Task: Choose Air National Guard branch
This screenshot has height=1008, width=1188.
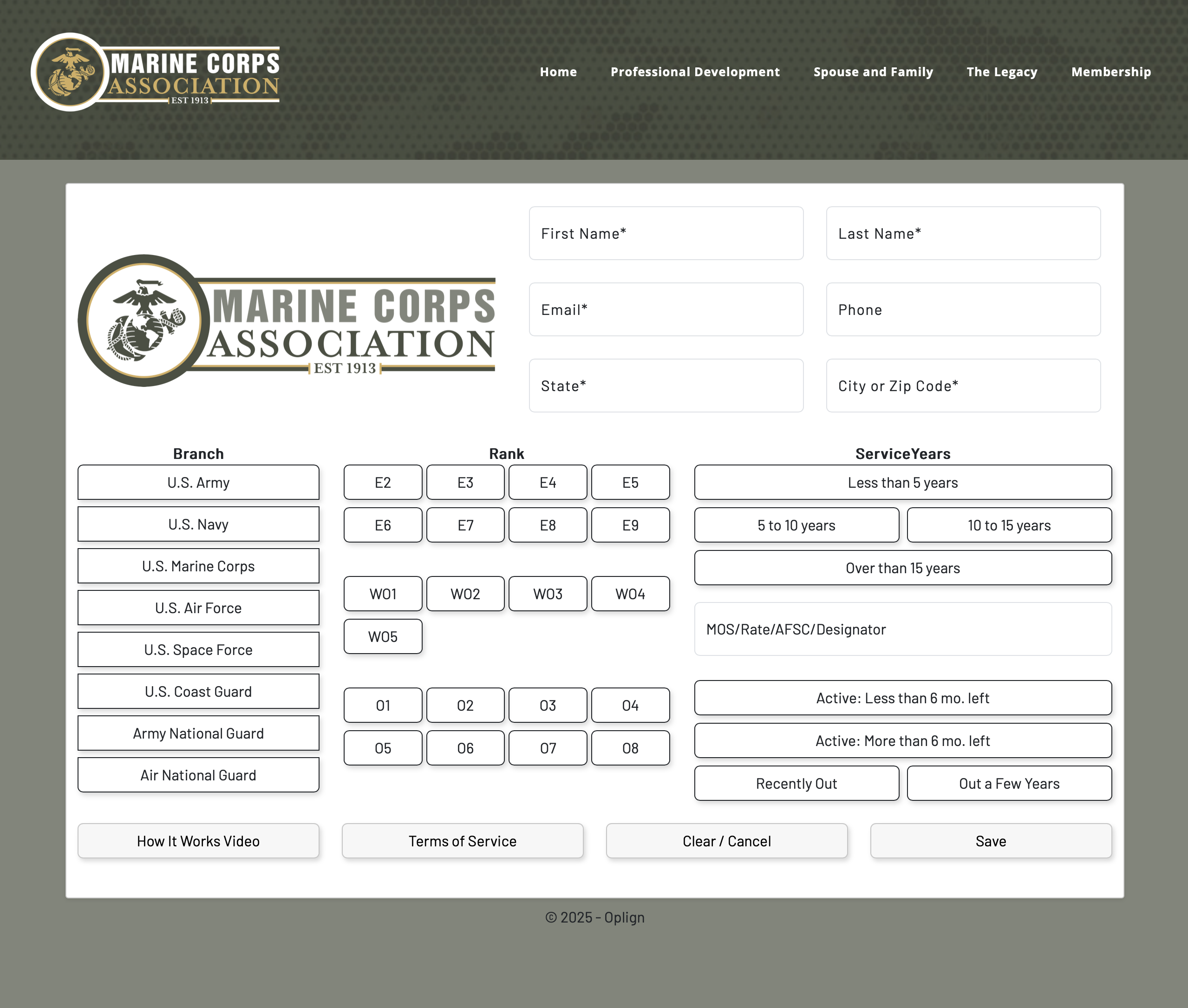Action: click(198, 775)
